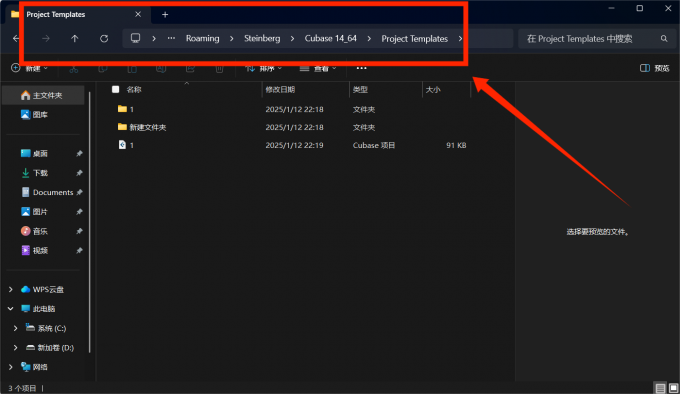Open the 查看 view dropdown
This screenshot has width=680, height=394.
(x=318, y=68)
